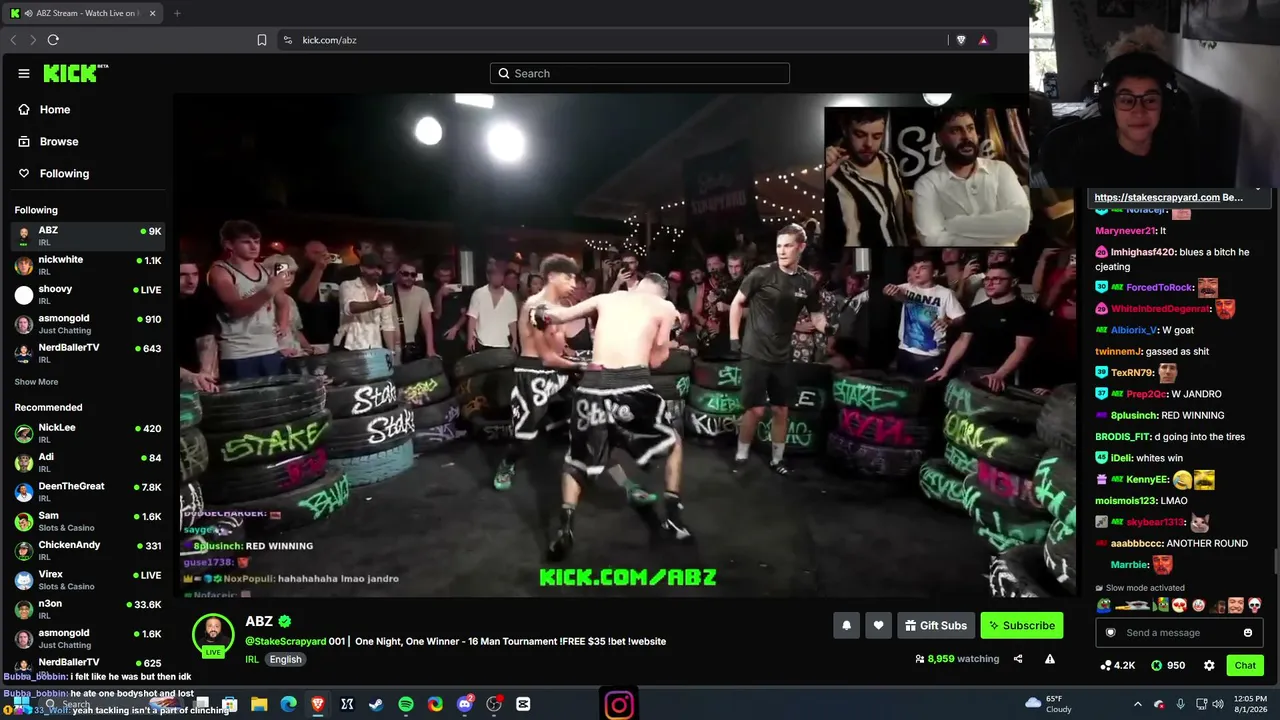
Task: Expand followed channels with Show More
Action: click(x=36, y=382)
